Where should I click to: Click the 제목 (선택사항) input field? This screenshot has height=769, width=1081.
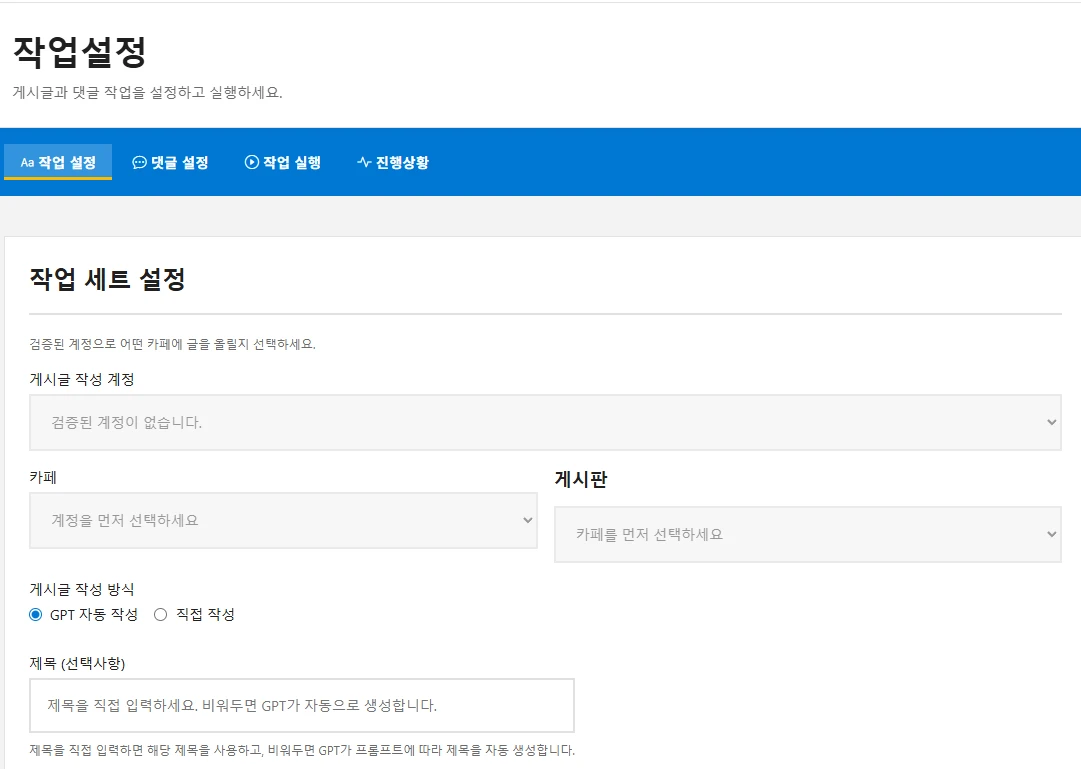300,705
